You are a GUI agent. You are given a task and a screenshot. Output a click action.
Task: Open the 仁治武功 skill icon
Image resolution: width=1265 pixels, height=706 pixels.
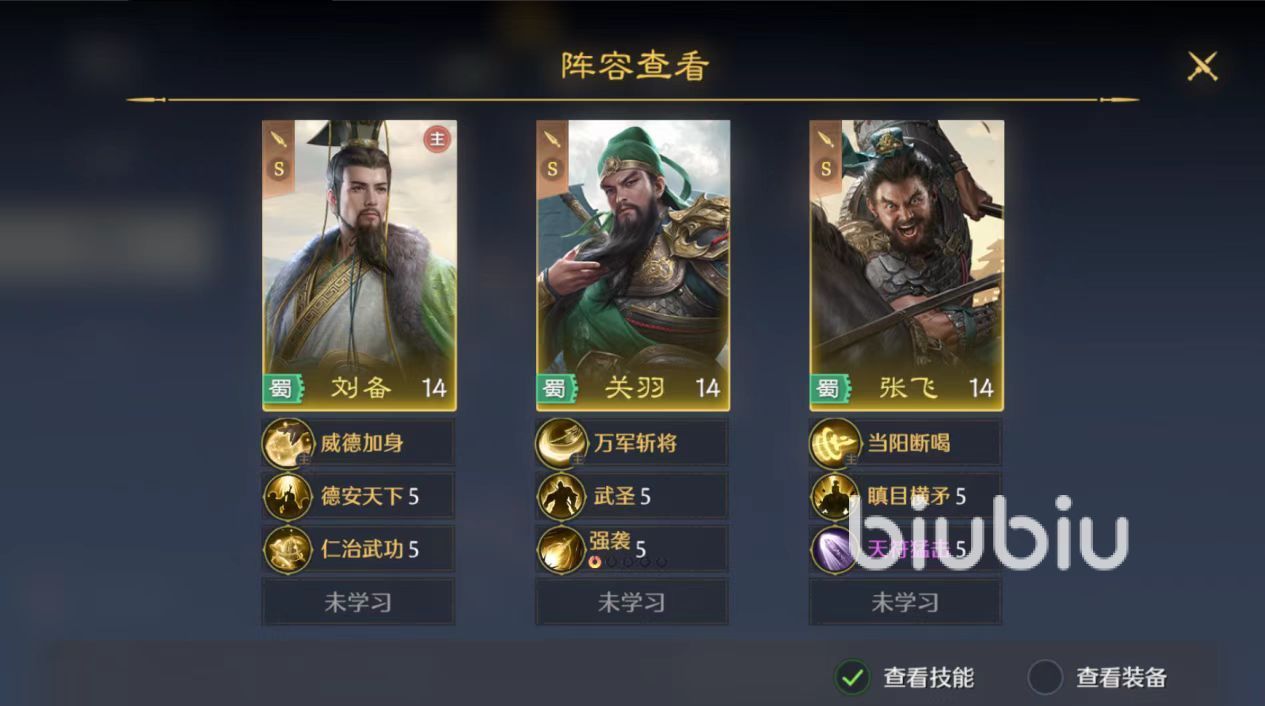288,549
